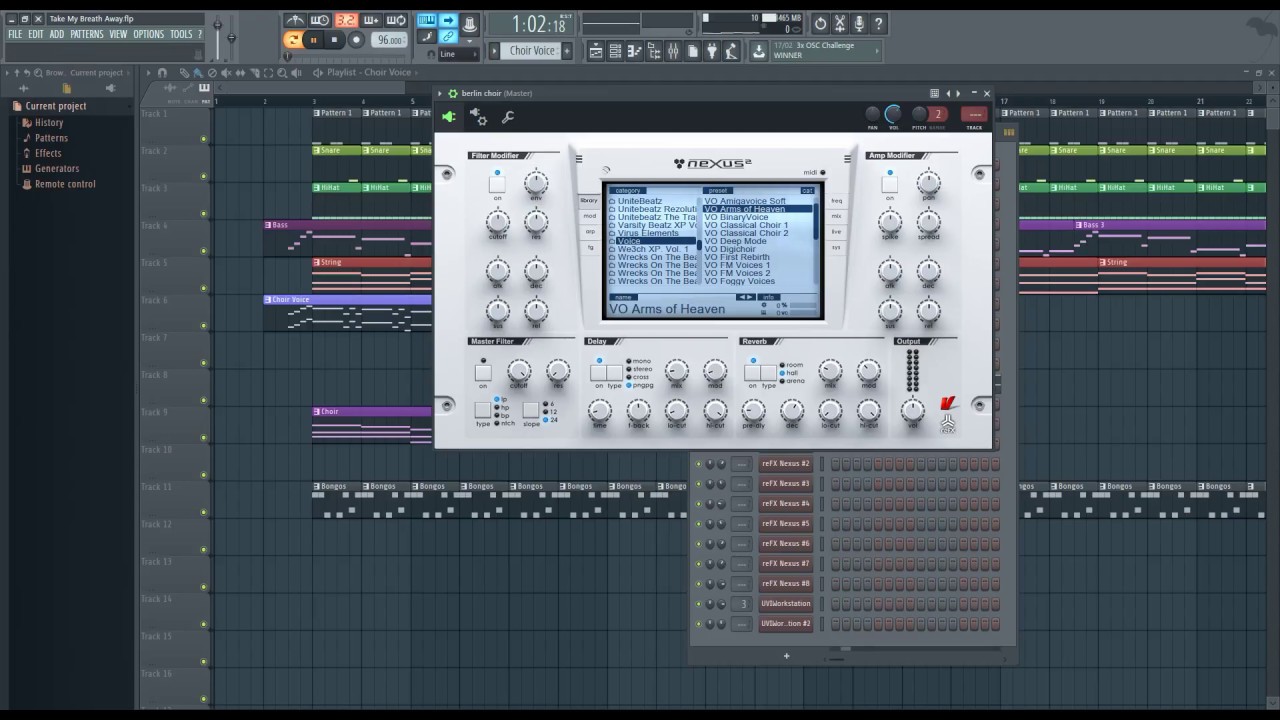Open History in the browser tree

49,123
